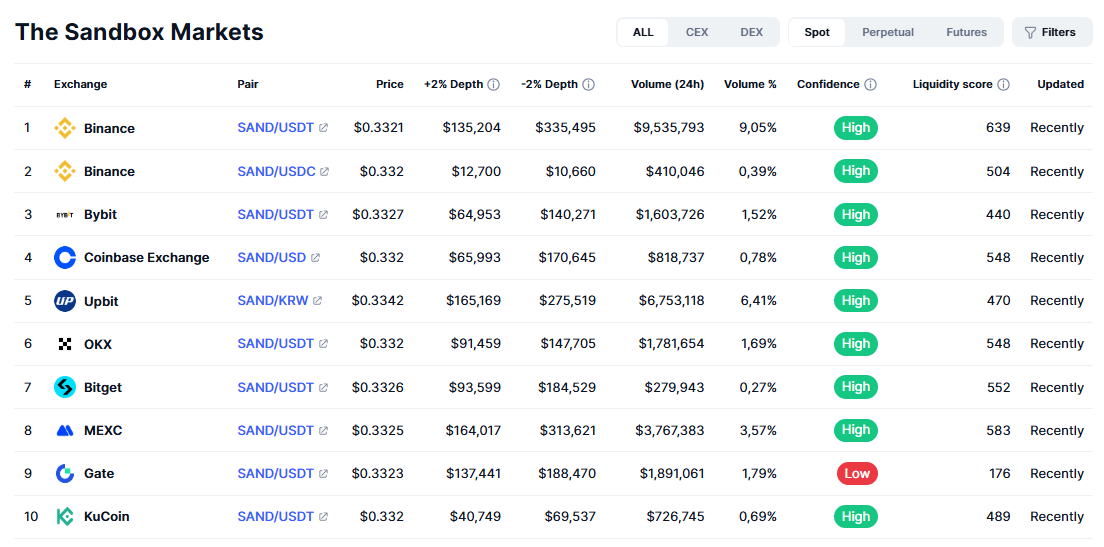1104x547 pixels.
Task: Sort by the Volume (24h) column header
Action: 667,84
